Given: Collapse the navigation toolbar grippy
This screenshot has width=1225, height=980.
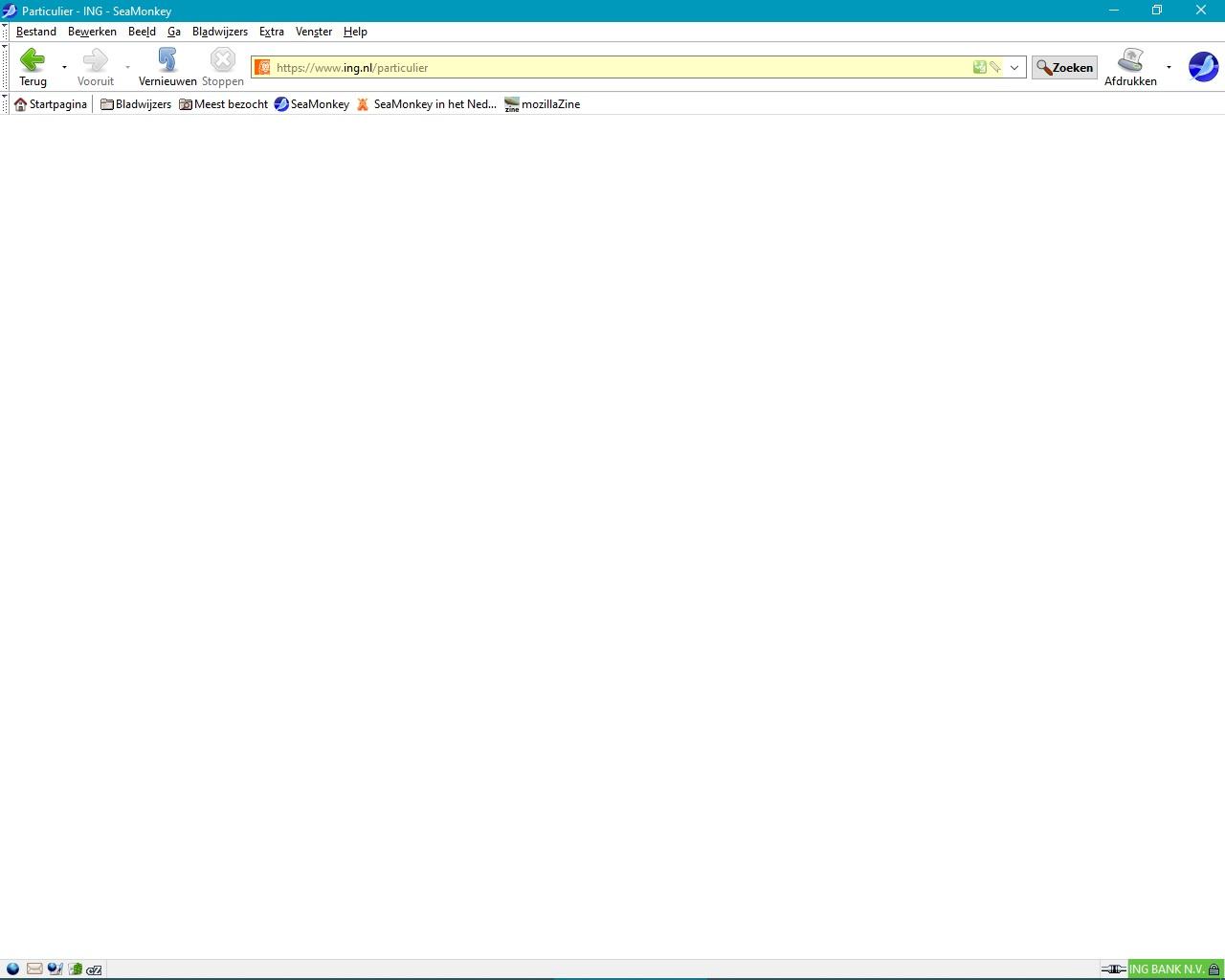Looking at the screenshot, I should (4, 67).
